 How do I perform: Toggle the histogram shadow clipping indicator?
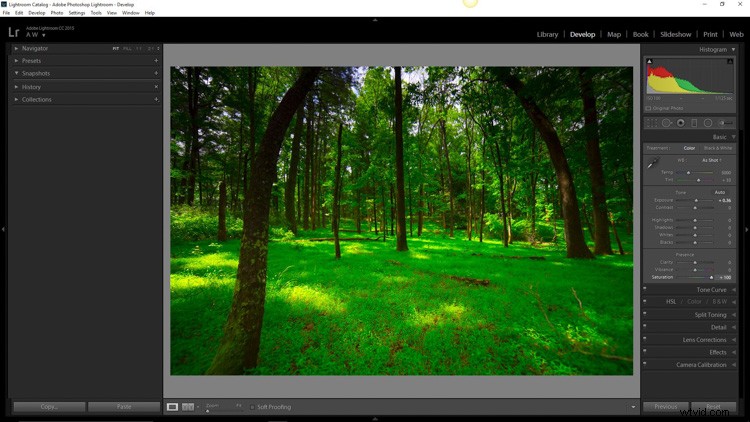[649, 61]
